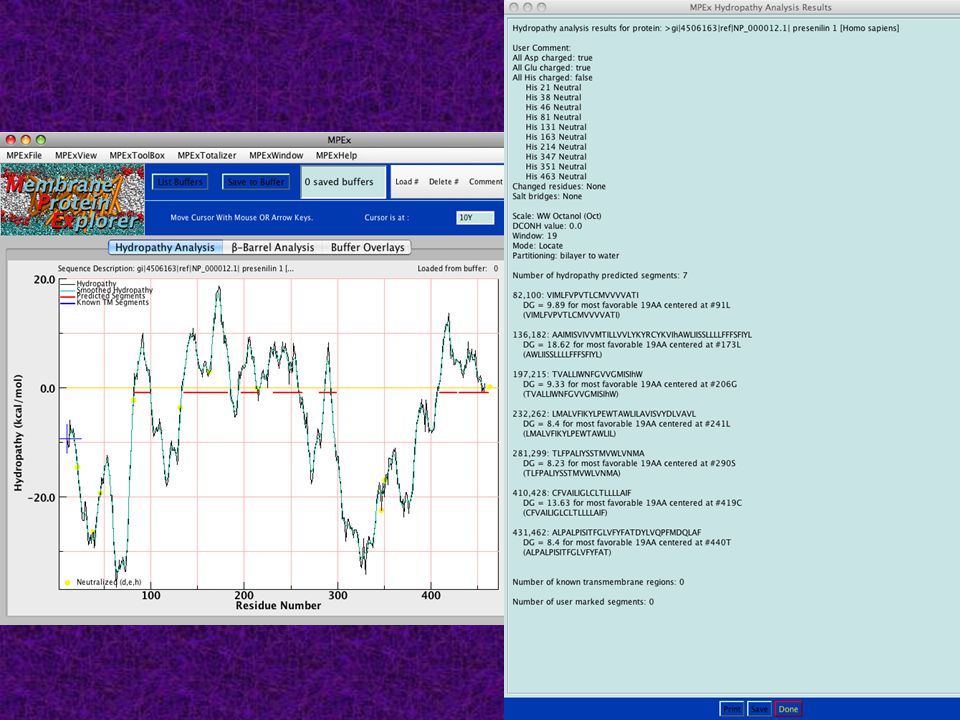Screen dimensions: 960x720
Task: Switch to the Buffer Overlays tab
Action: tap(367, 247)
